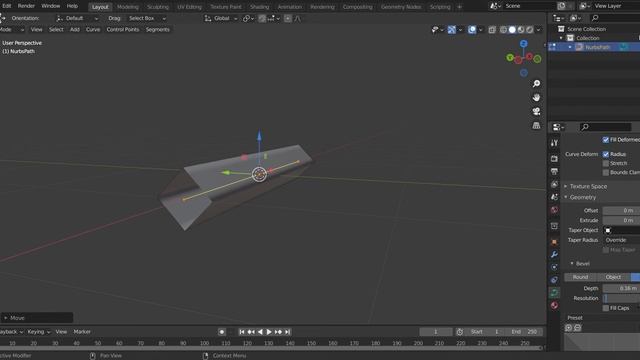
Task: Toggle X-ray view
Action: [x=492, y=30]
